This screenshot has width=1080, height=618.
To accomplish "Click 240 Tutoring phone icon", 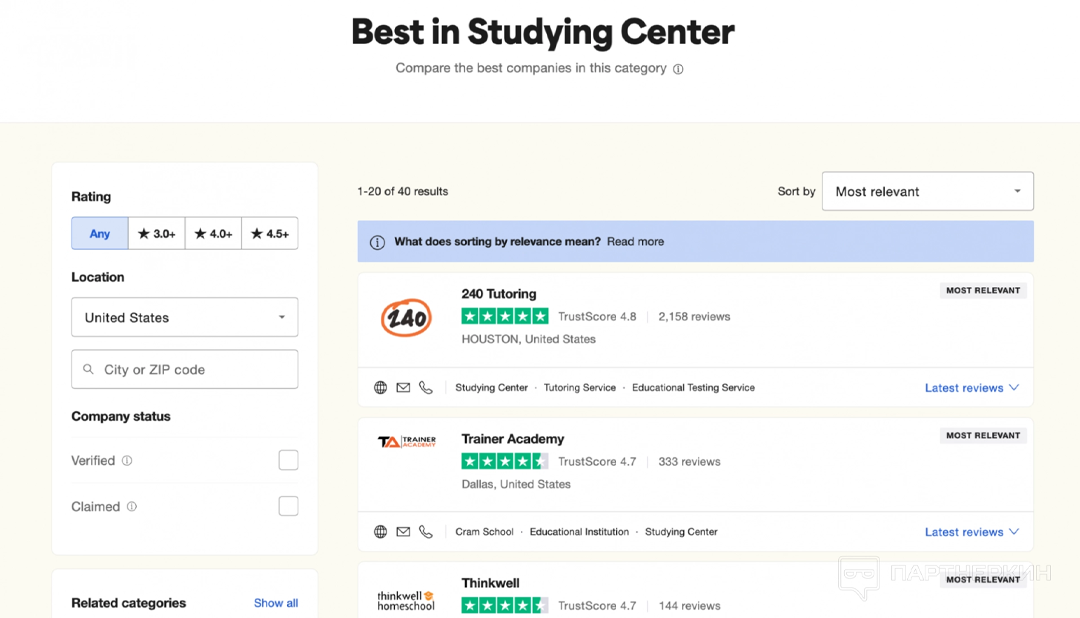I will click(x=426, y=388).
